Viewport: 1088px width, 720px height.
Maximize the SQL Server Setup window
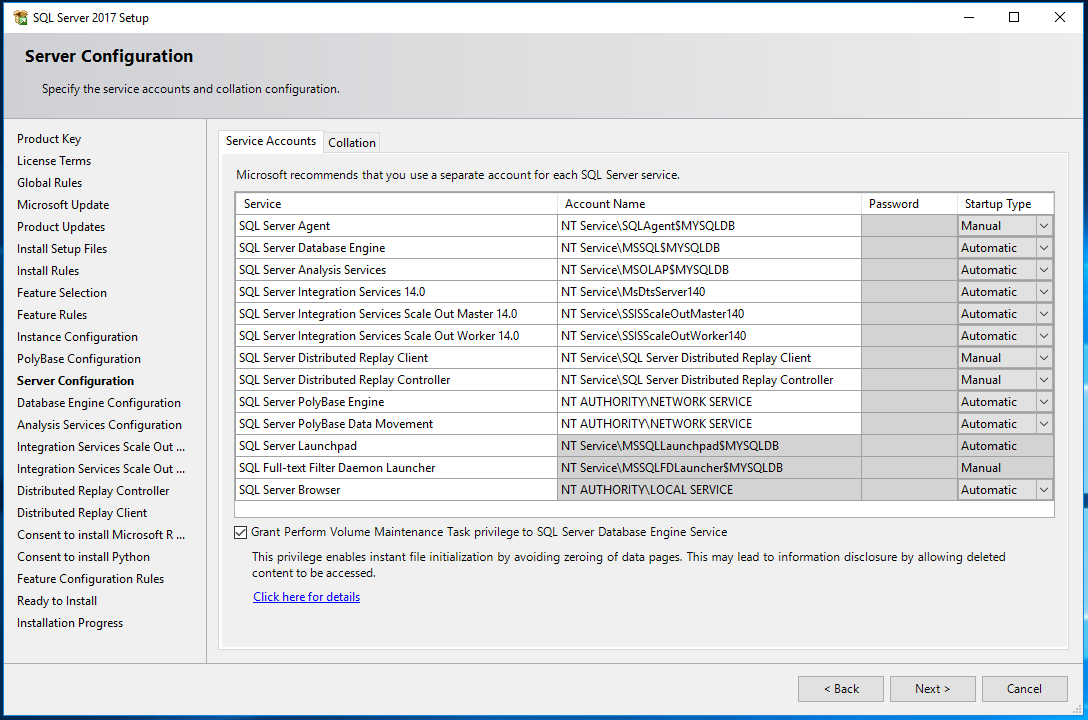click(x=1014, y=17)
